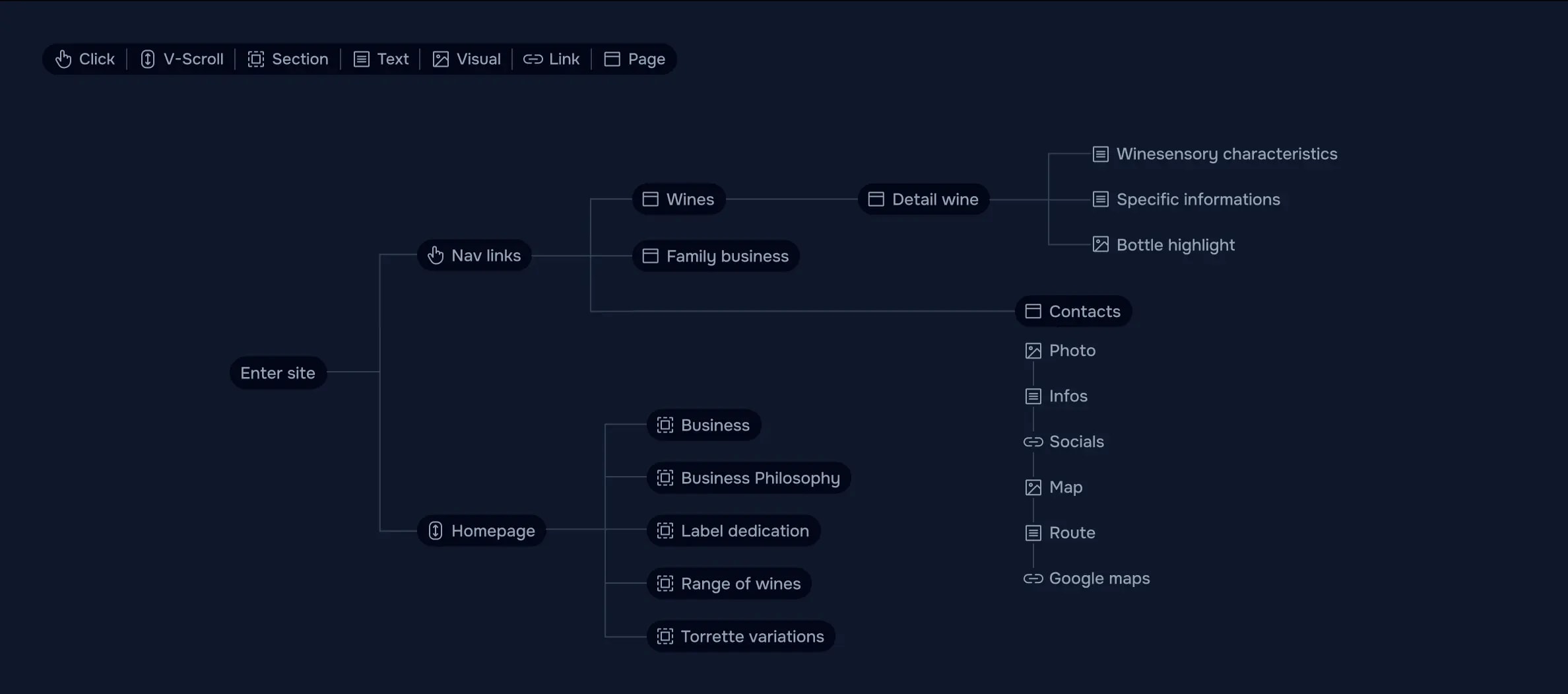The image size is (1568, 694).
Task: Select the Homepage label
Action: coord(493,532)
